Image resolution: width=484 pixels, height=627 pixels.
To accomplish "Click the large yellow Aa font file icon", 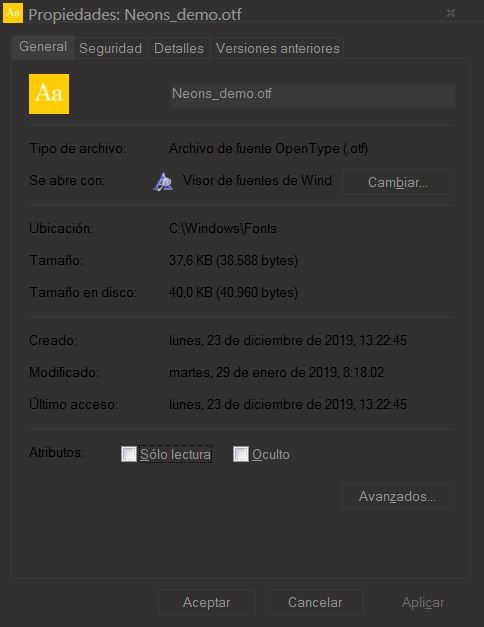I will click(x=49, y=94).
